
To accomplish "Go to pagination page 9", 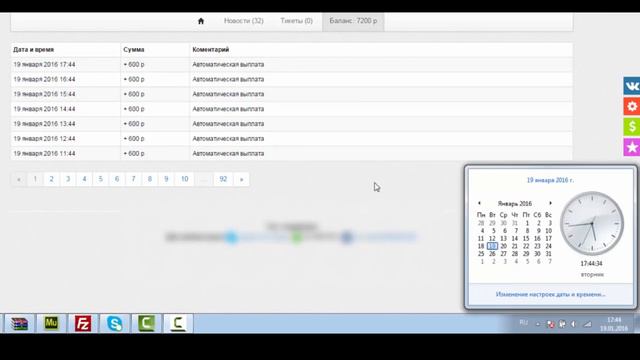I will (x=166, y=179).
